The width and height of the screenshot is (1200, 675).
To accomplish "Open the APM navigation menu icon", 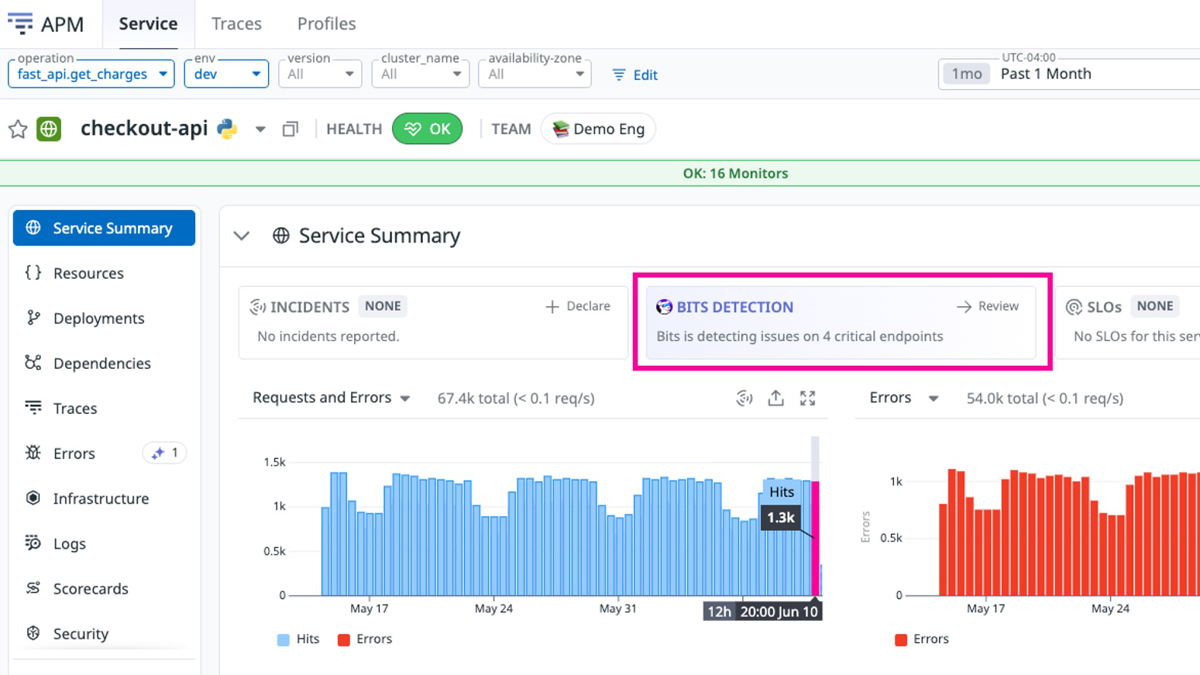I will point(20,23).
